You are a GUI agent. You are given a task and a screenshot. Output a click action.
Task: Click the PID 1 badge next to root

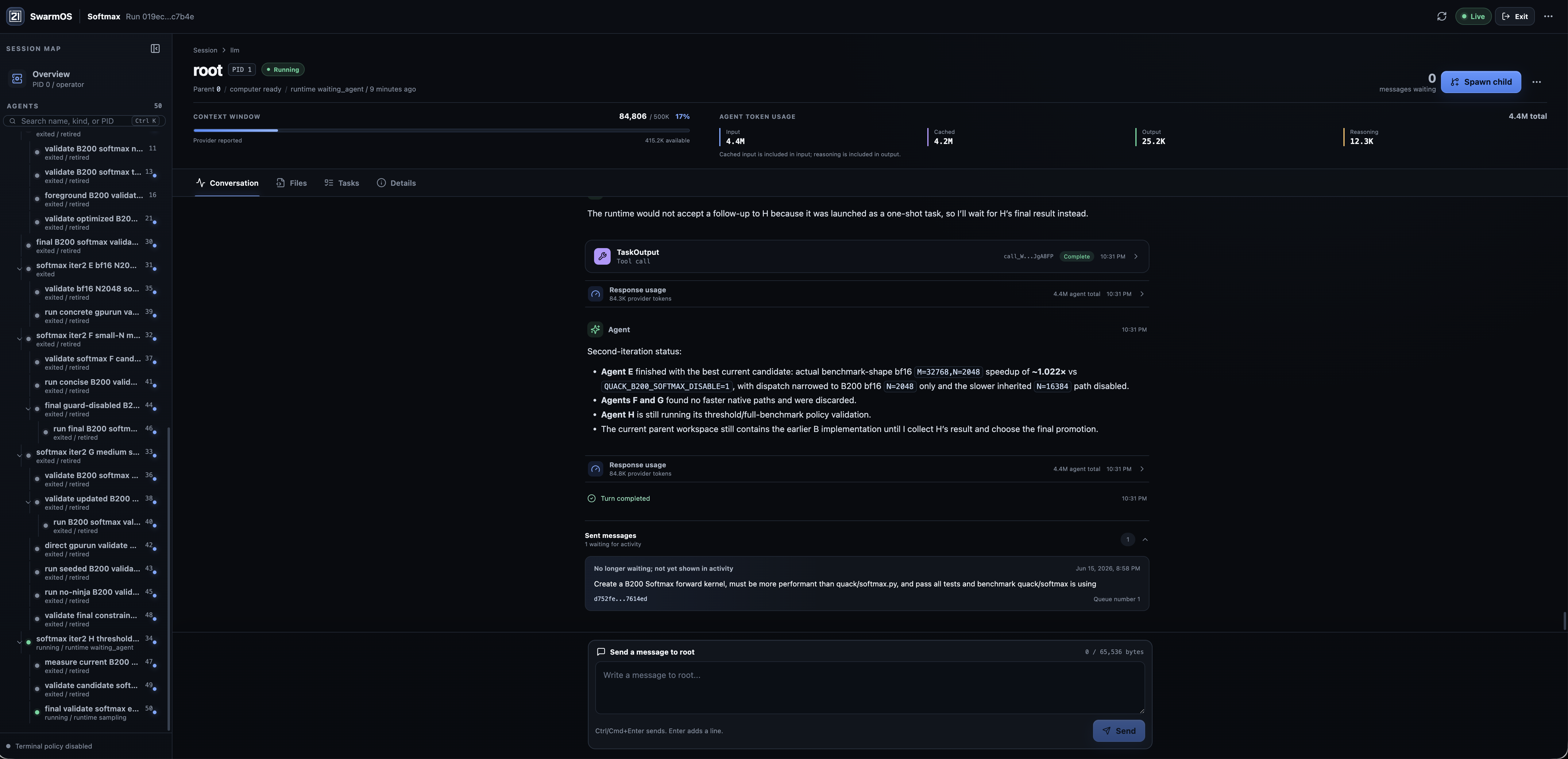pos(242,69)
